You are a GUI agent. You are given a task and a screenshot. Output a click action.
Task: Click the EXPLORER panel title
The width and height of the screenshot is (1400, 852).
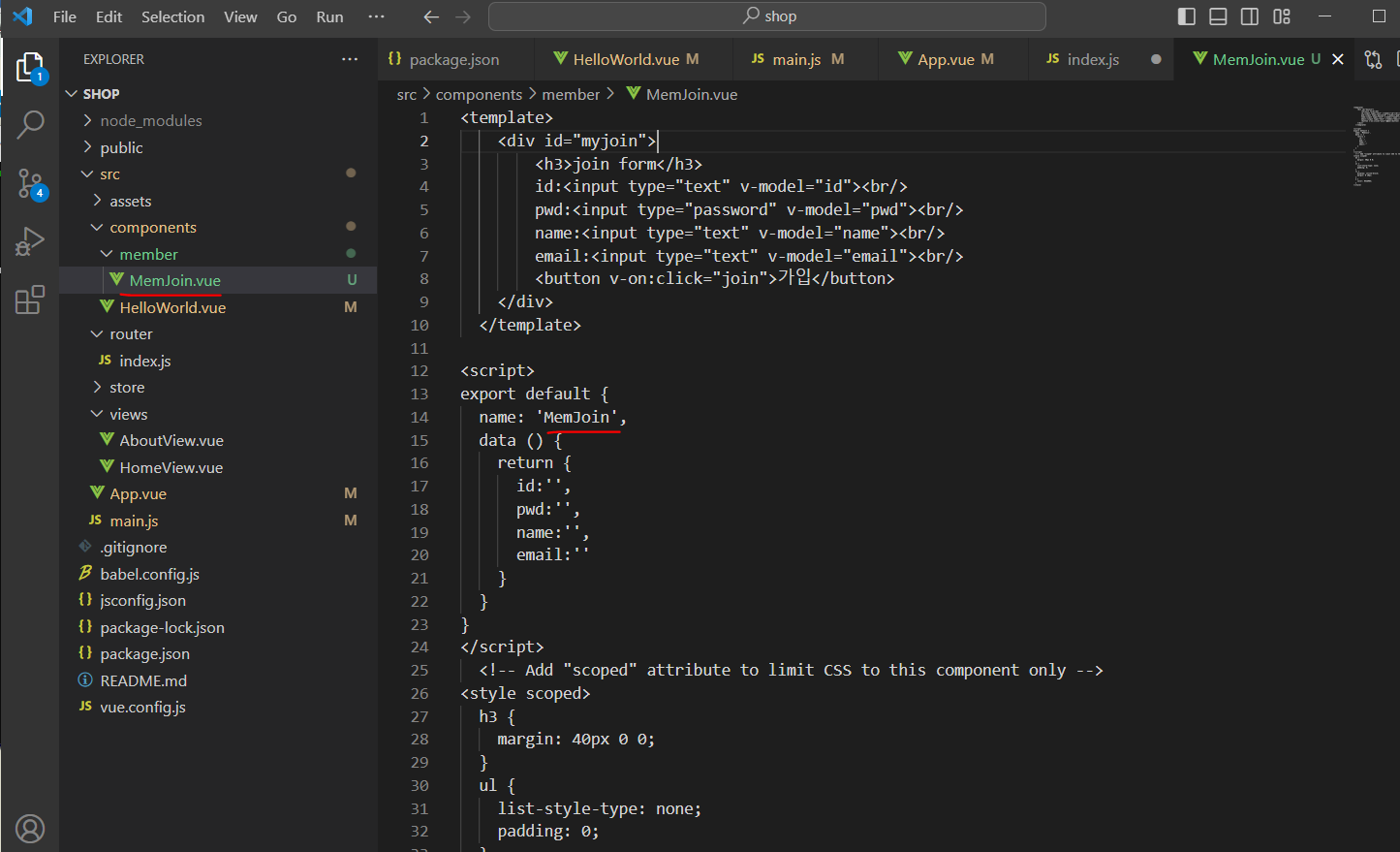(113, 59)
